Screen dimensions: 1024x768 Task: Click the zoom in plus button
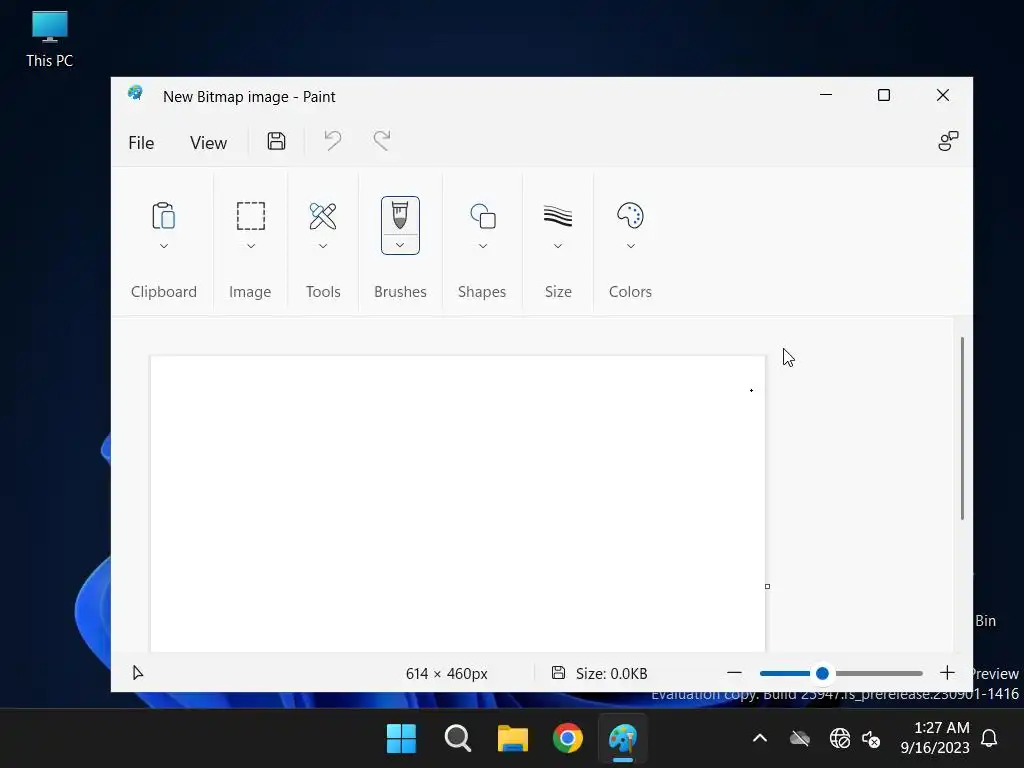click(947, 673)
